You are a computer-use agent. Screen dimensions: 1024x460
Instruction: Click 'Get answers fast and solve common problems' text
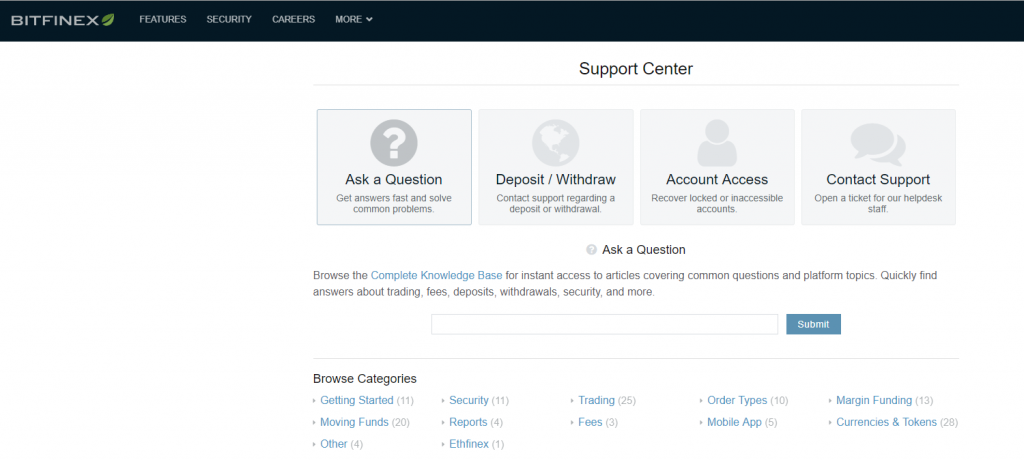pos(394,204)
